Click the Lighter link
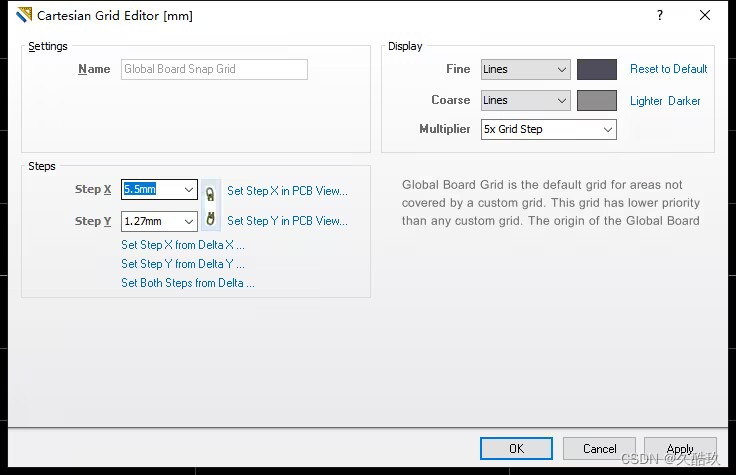This screenshot has height=475, width=736. coord(646,101)
